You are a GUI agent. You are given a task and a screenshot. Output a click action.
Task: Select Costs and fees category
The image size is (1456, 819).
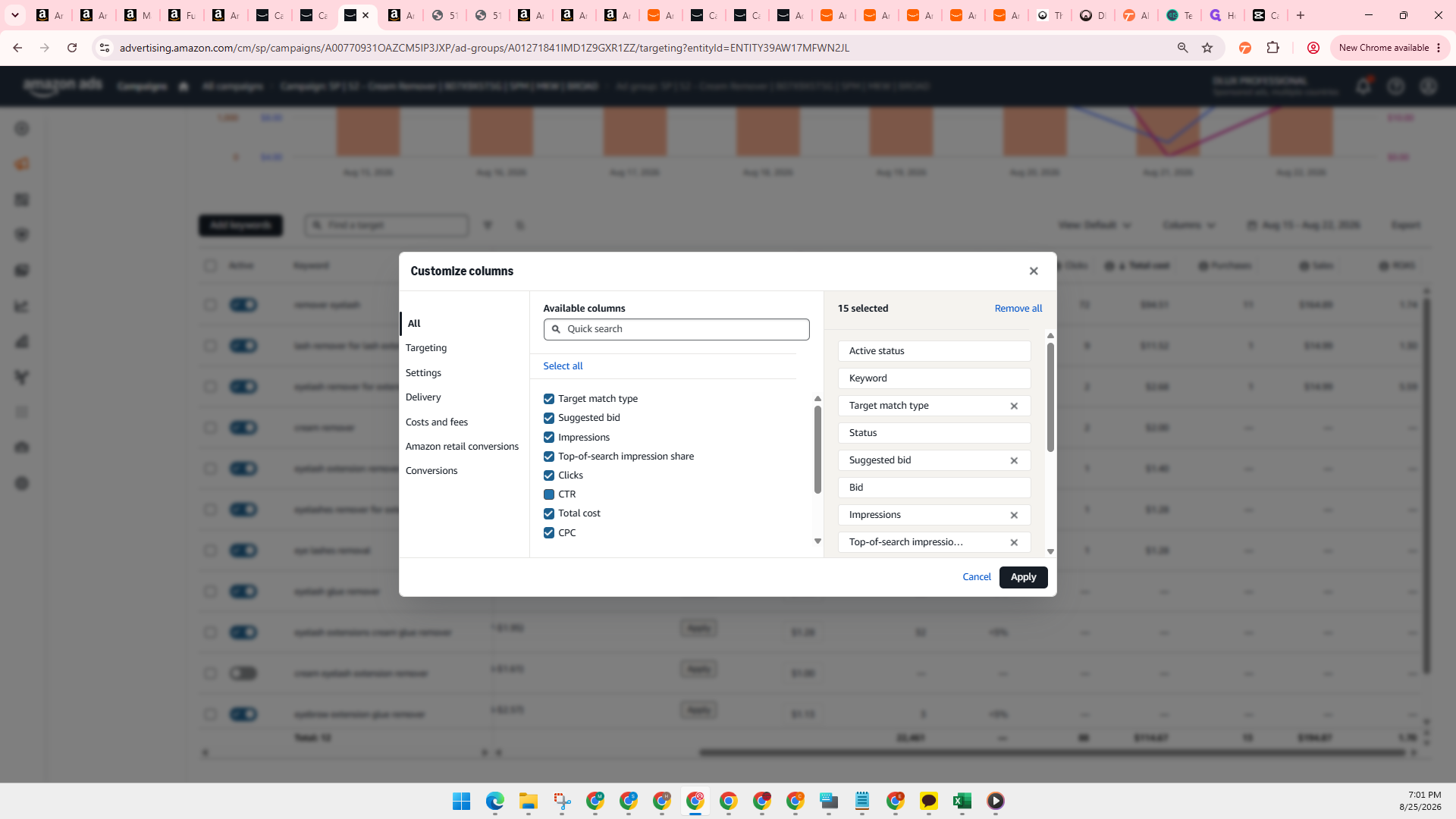(x=437, y=422)
